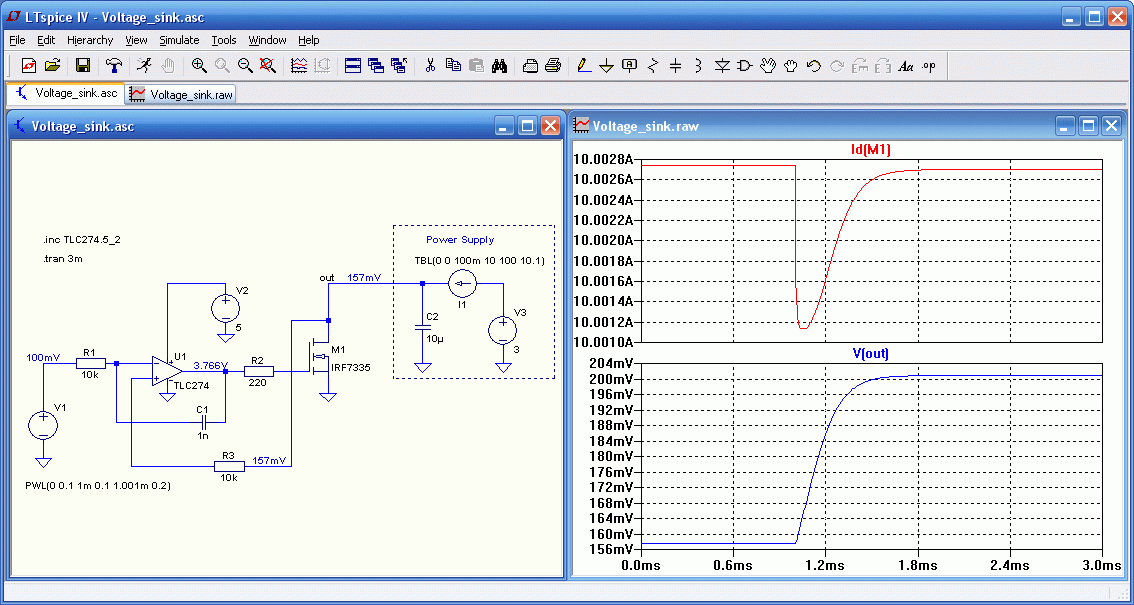The image size is (1134, 605).
Task: Click the I1 current source symbol
Action: 462,284
